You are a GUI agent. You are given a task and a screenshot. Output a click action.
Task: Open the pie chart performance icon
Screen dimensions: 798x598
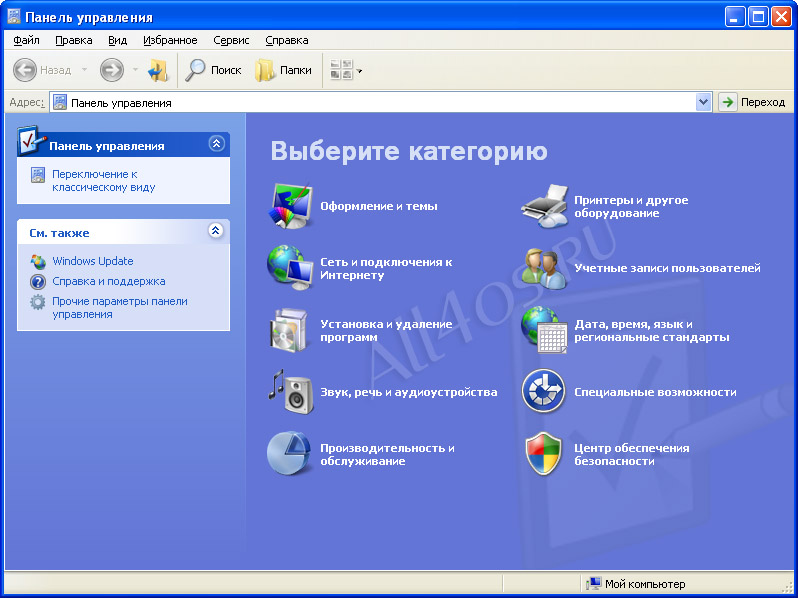tap(289, 453)
